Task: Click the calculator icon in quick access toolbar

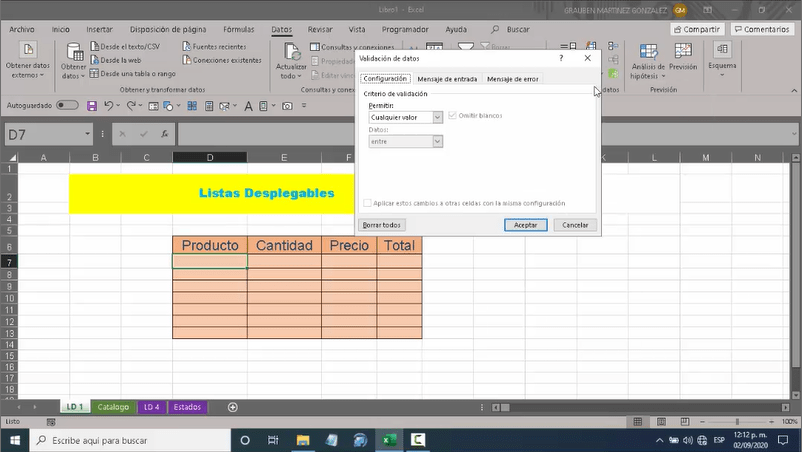Action: point(209,106)
